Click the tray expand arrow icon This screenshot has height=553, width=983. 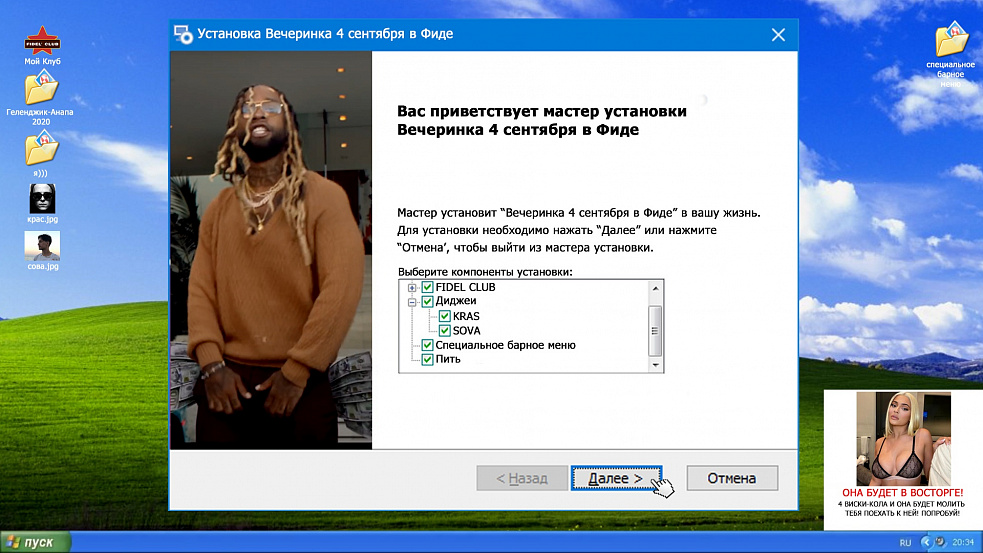pos(926,542)
